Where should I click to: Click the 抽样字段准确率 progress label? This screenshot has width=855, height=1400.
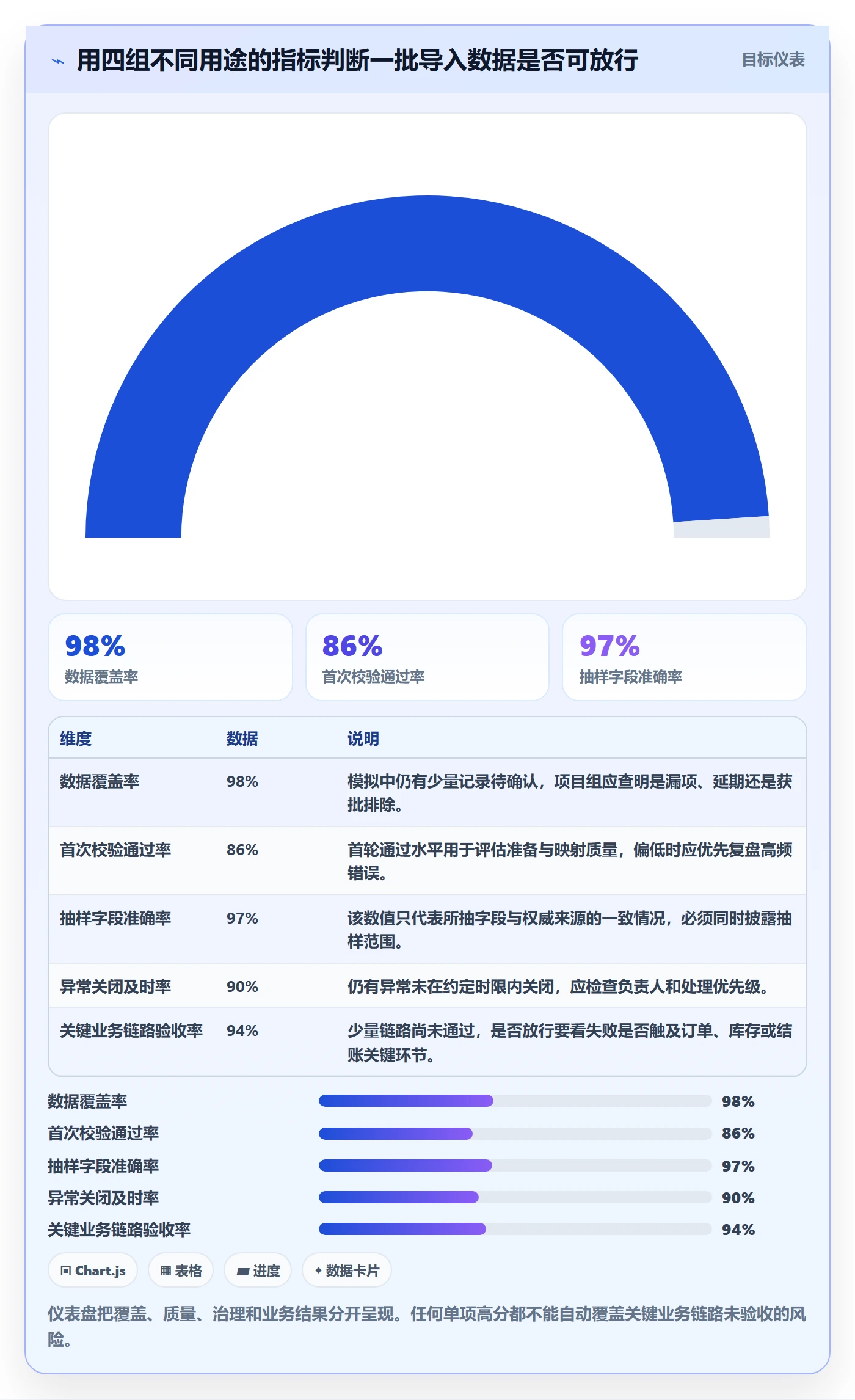pyautogui.click(x=103, y=1166)
